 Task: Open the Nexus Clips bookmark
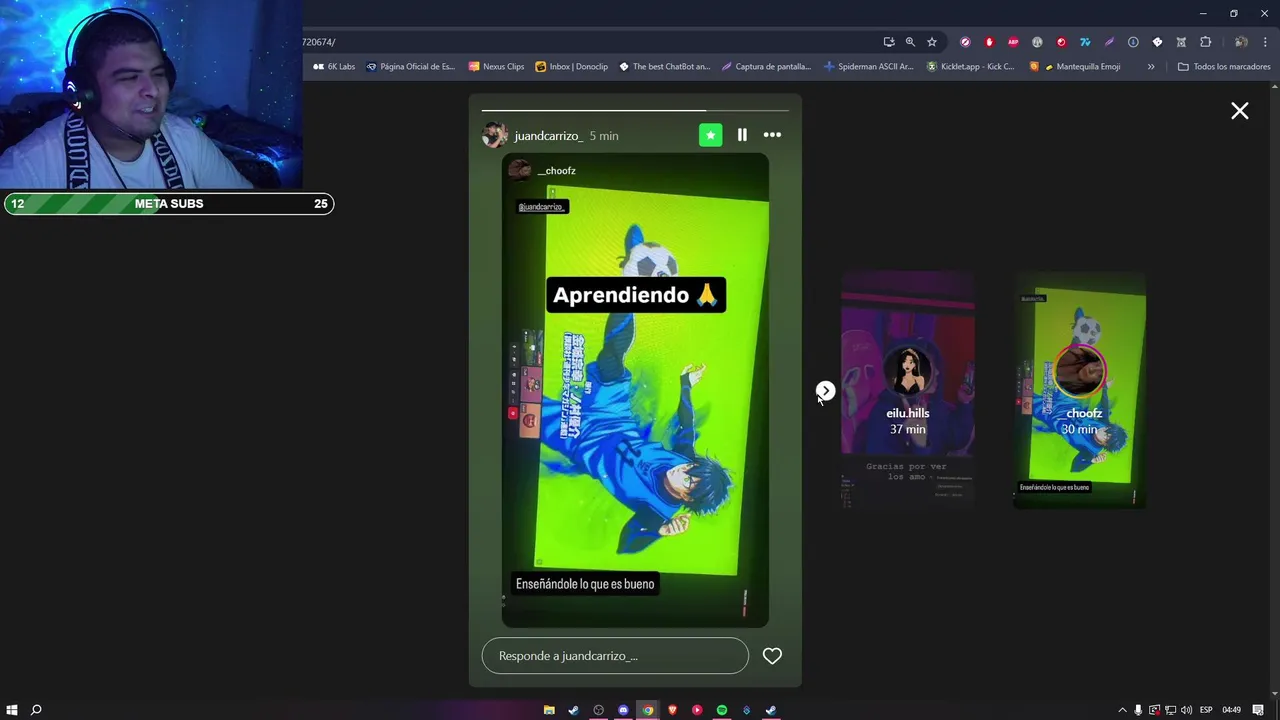[x=496, y=67]
